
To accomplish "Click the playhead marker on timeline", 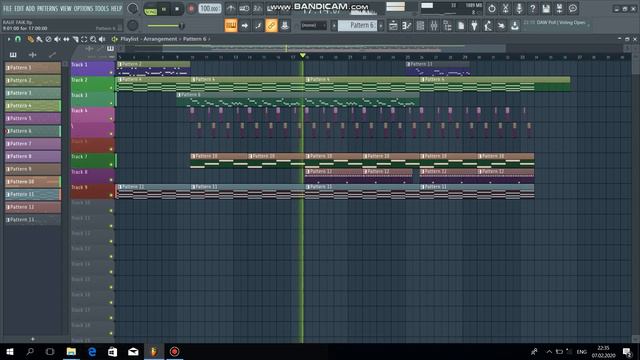I will tap(302, 55).
